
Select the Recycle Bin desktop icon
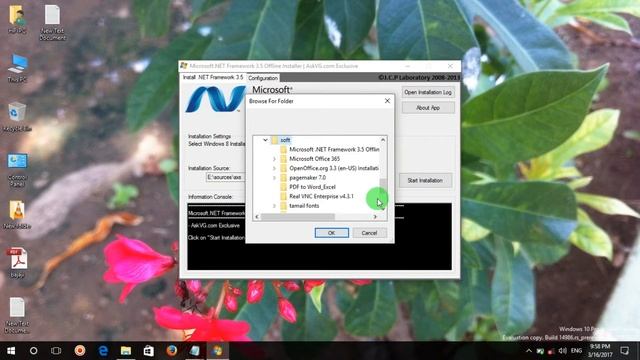pyautogui.click(x=17, y=117)
